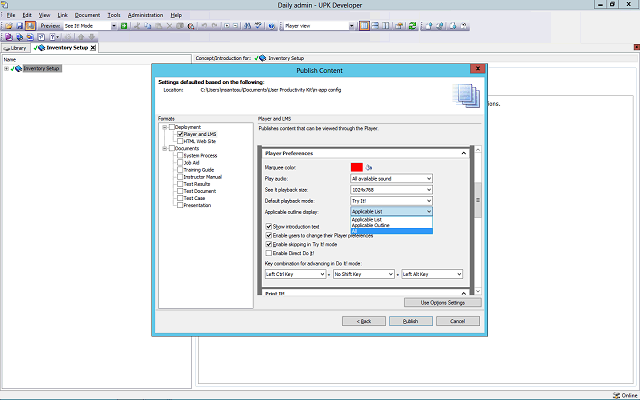The height and width of the screenshot is (400, 640).
Task: Enable Direct Do It! checkbox
Action: (x=269, y=253)
